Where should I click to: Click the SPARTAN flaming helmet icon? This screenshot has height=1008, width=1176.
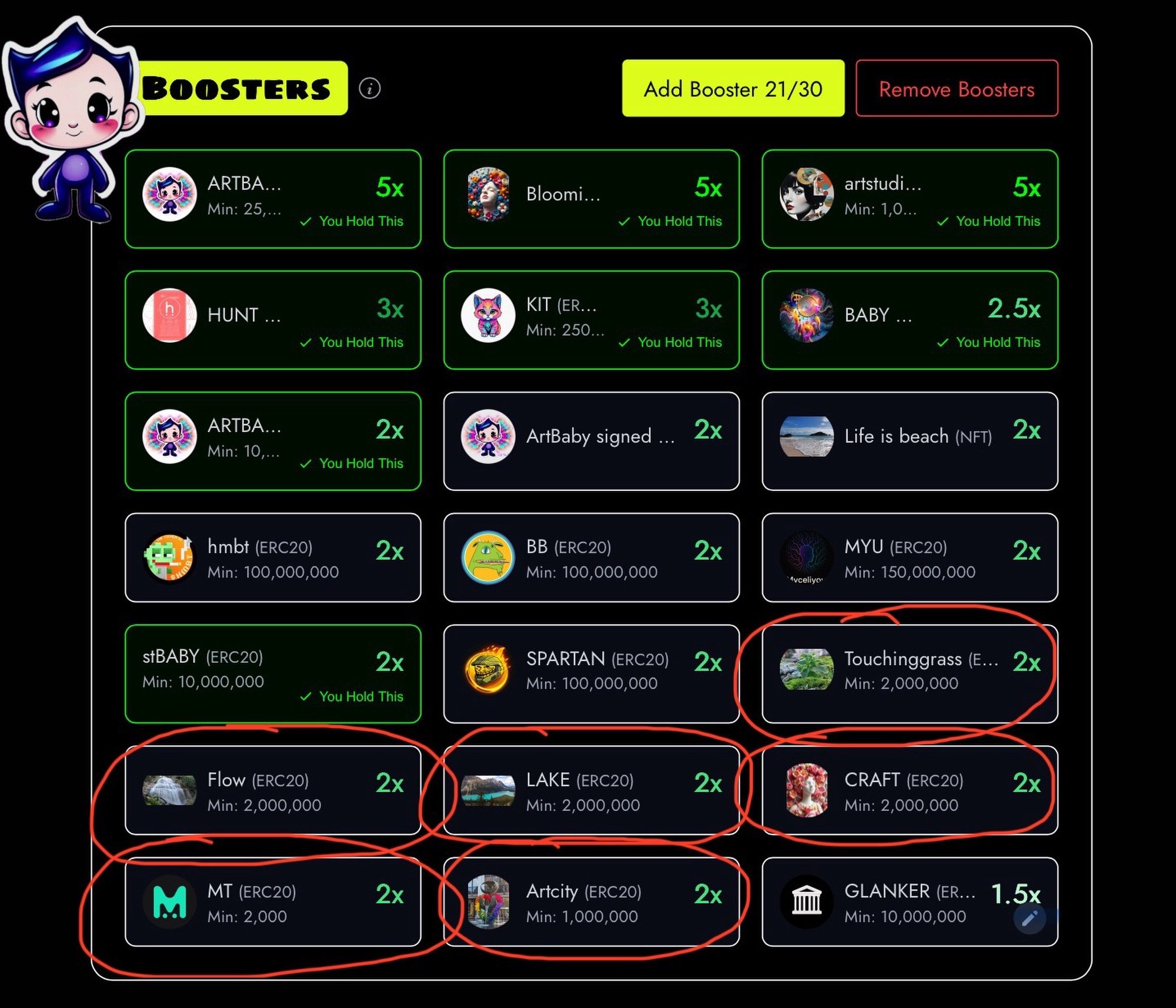tap(487, 670)
